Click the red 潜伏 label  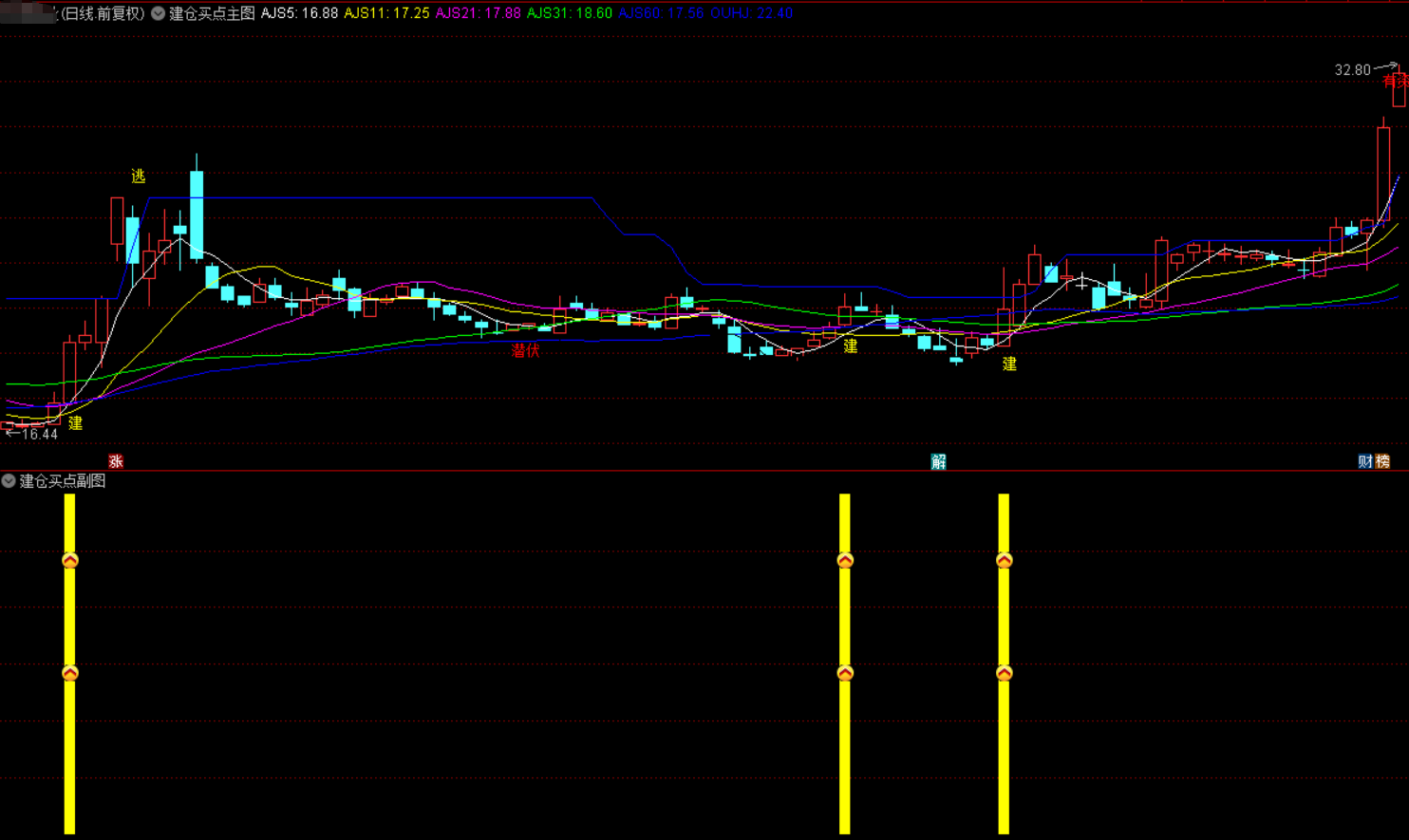tap(525, 350)
